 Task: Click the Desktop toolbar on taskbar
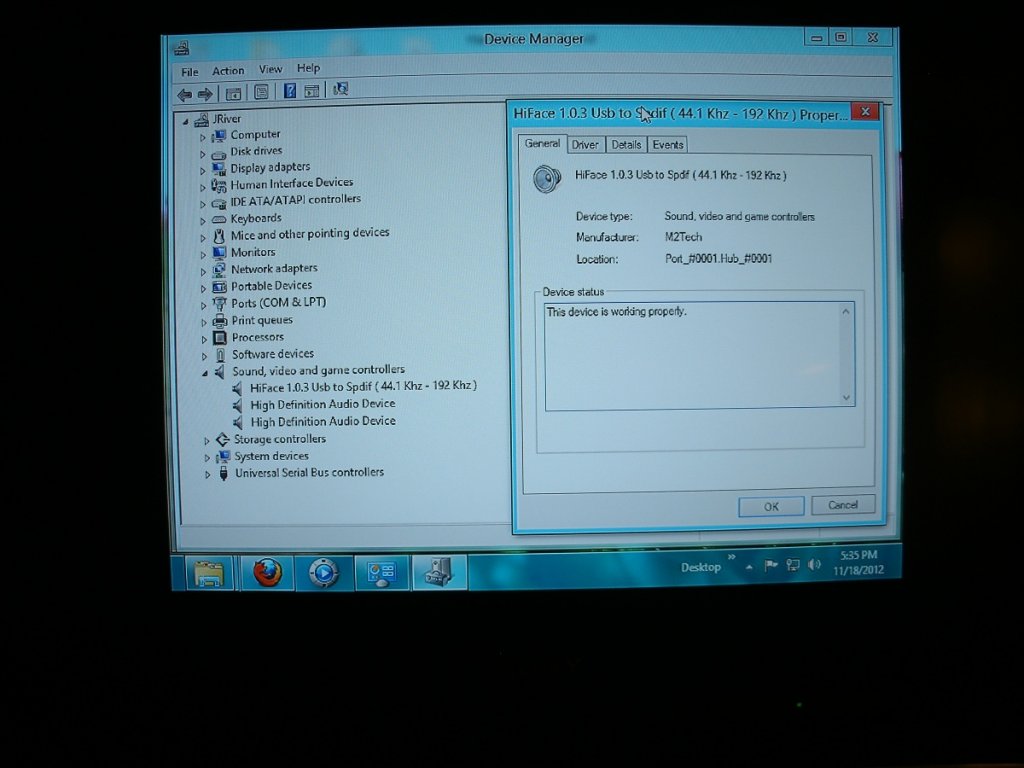(701, 568)
